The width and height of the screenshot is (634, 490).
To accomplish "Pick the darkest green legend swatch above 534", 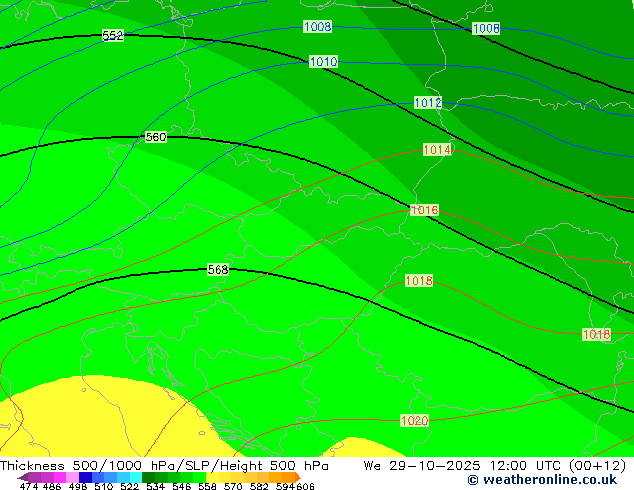I will pyautogui.click(x=148, y=477).
